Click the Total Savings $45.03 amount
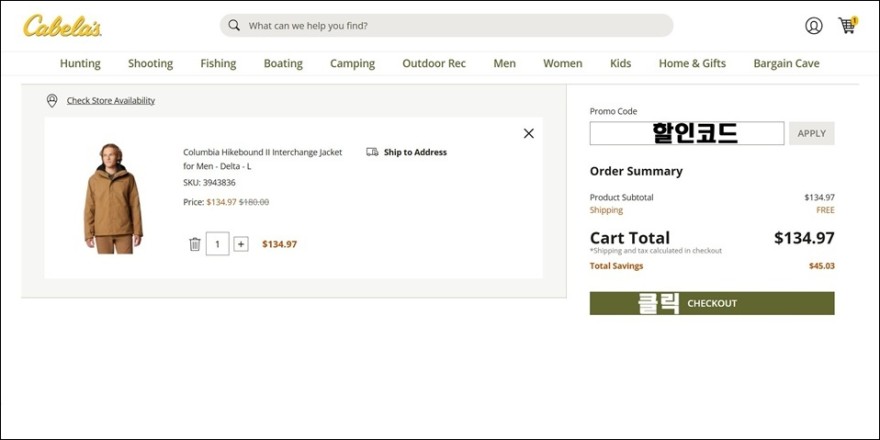 (822, 266)
